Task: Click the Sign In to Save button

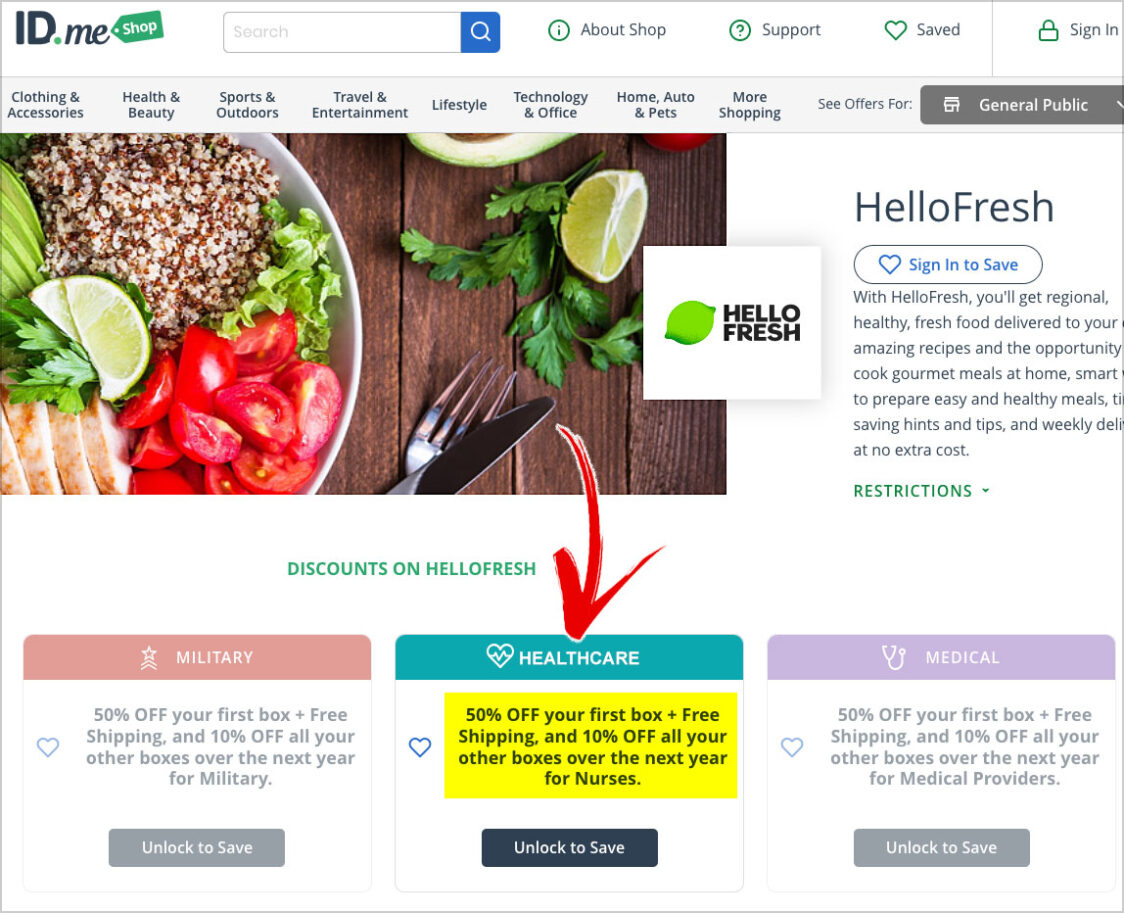Action: 948,264
